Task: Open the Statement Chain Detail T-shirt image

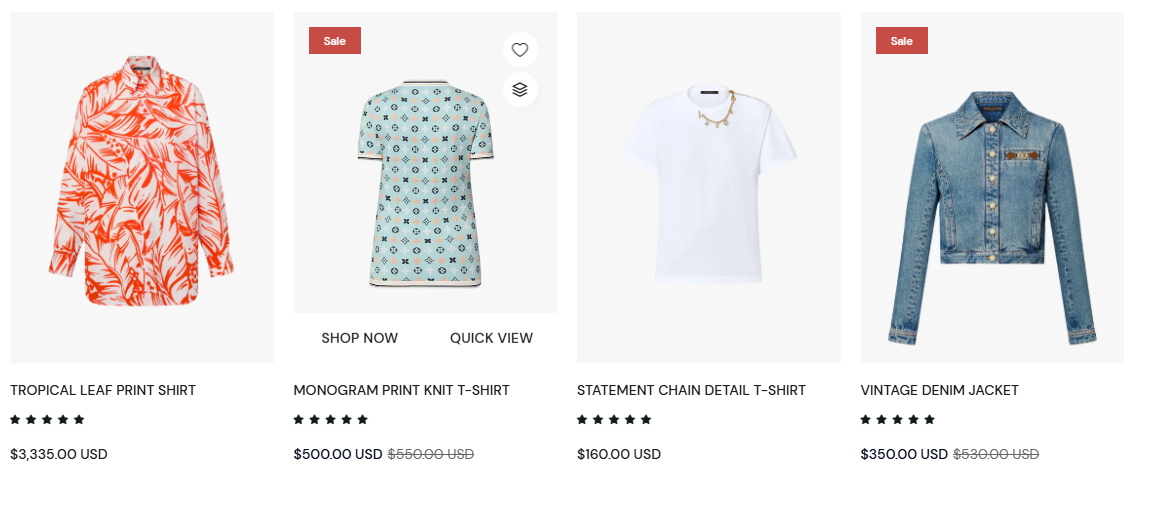Action: coord(709,187)
